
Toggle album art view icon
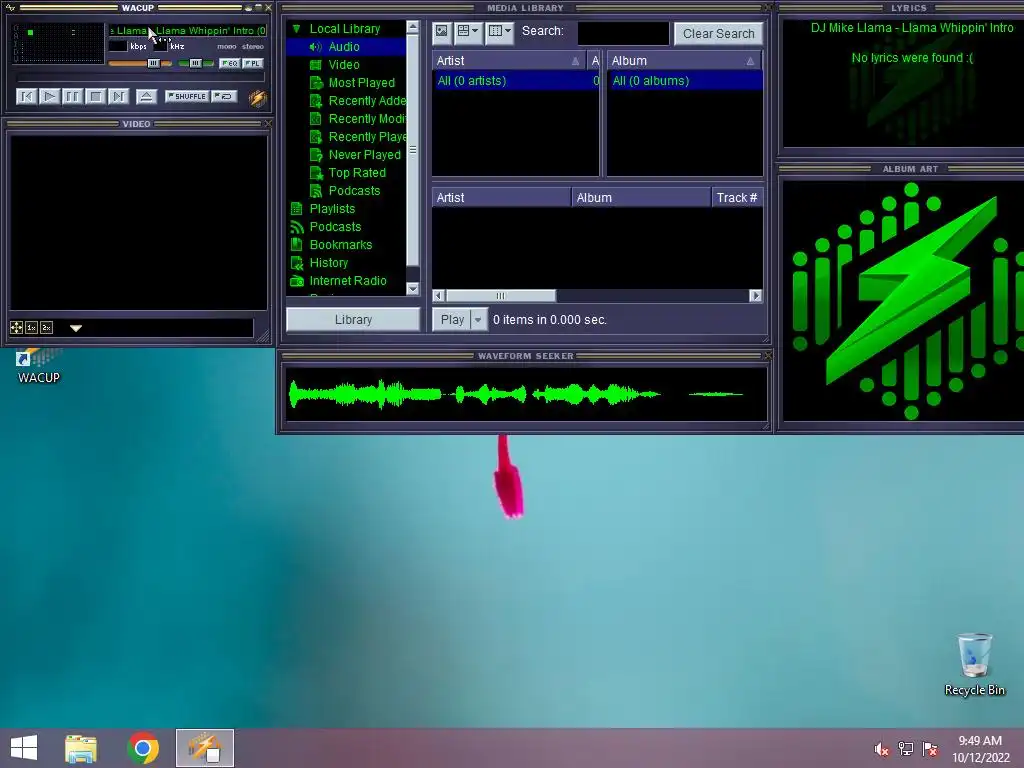pos(442,31)
